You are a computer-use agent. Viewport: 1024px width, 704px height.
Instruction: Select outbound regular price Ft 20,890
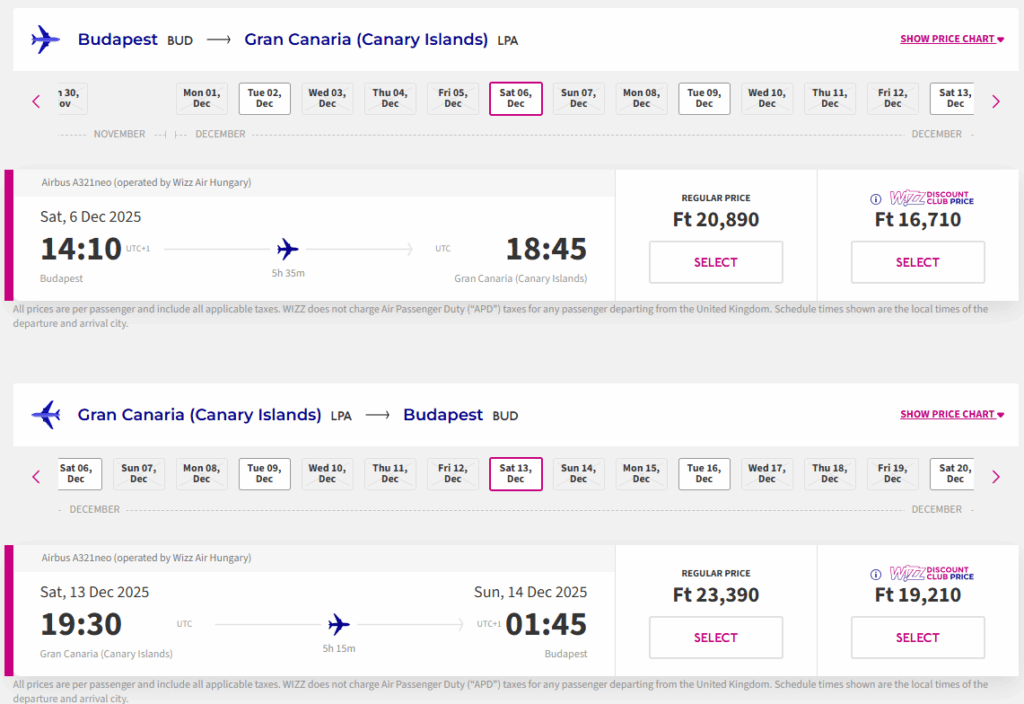715,262
